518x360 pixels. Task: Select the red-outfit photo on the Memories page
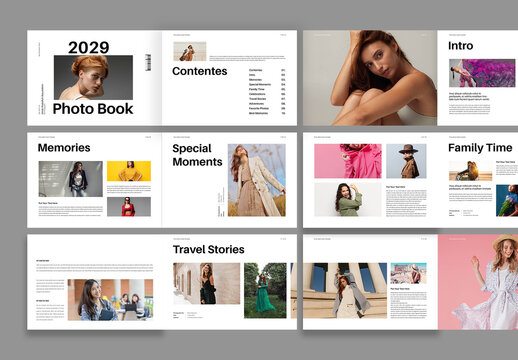tap(129, 207)
